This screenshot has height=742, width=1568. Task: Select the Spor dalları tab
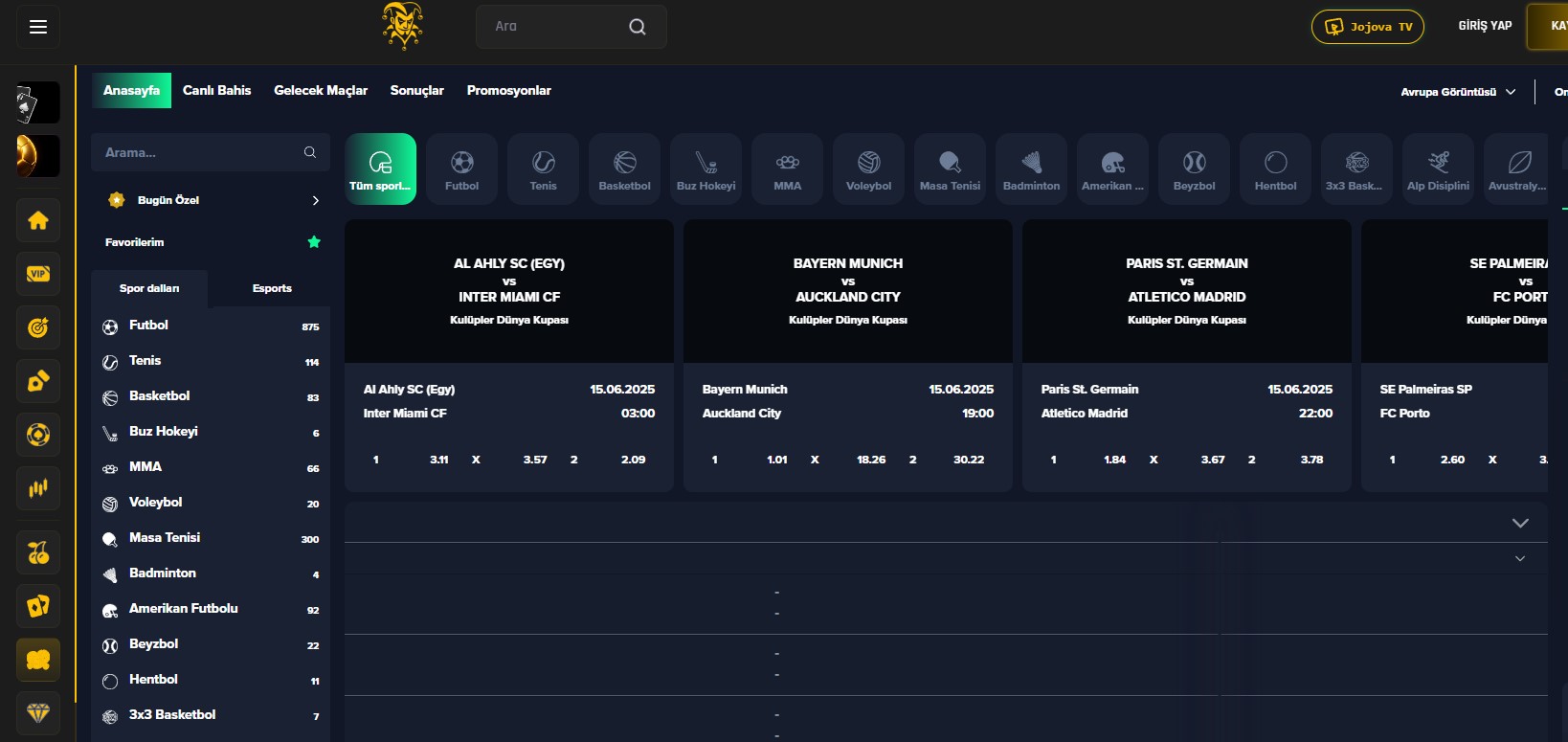[x=149, y=288]
